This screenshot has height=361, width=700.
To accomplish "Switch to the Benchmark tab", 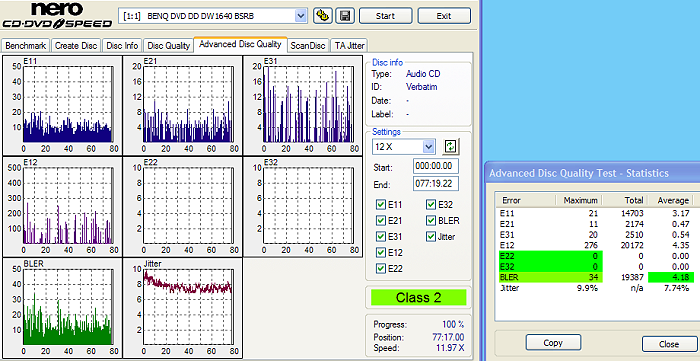I will pyautogui.click(x=26, y=46).
